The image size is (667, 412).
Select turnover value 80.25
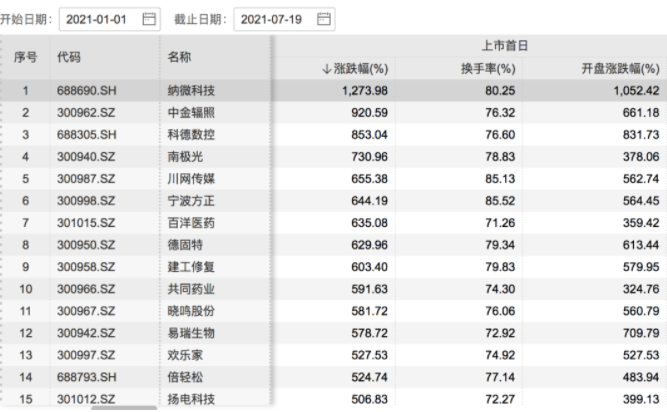[x=500, y=91]
